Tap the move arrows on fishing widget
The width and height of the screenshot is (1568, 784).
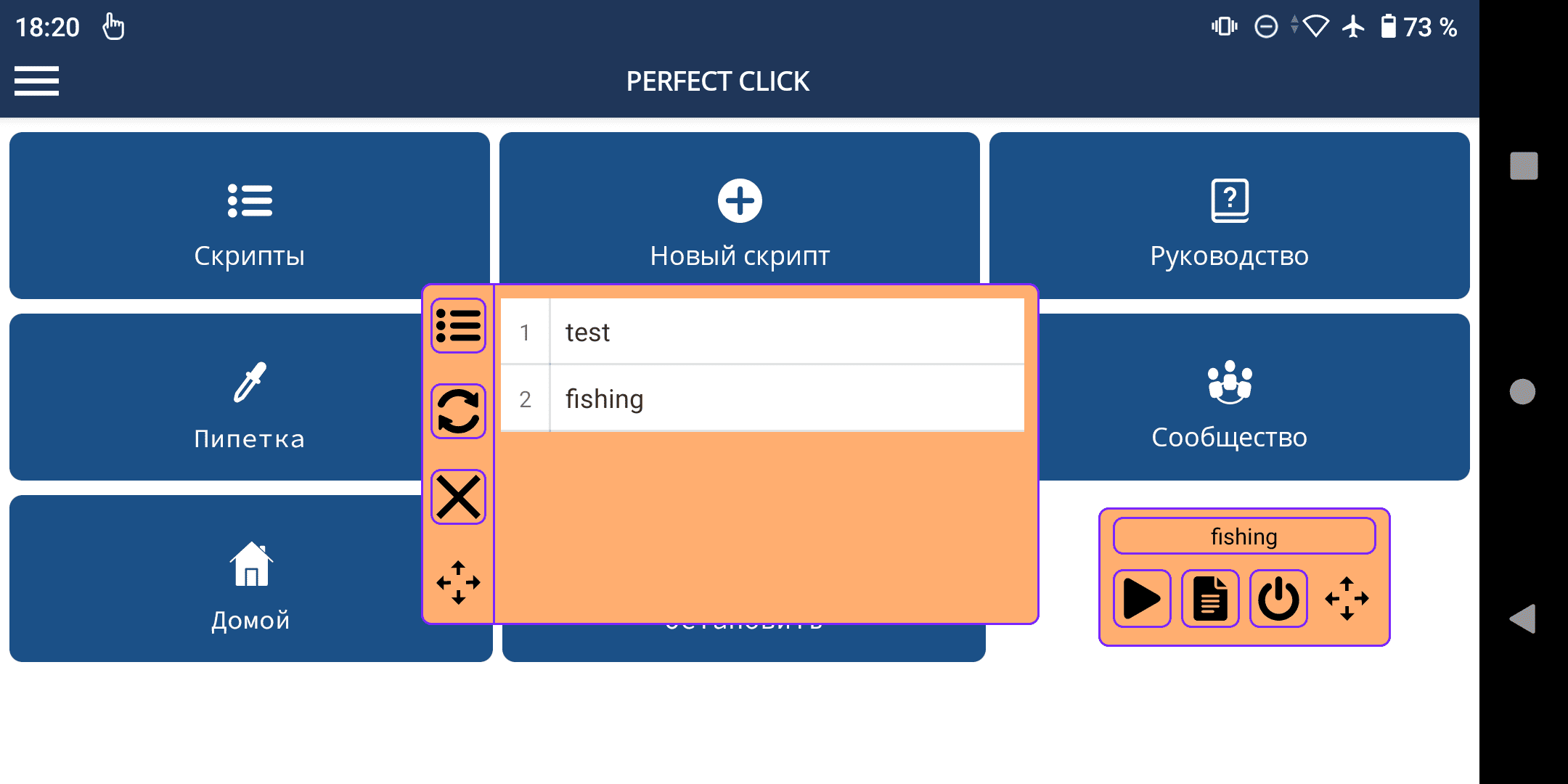point(1347,599)
